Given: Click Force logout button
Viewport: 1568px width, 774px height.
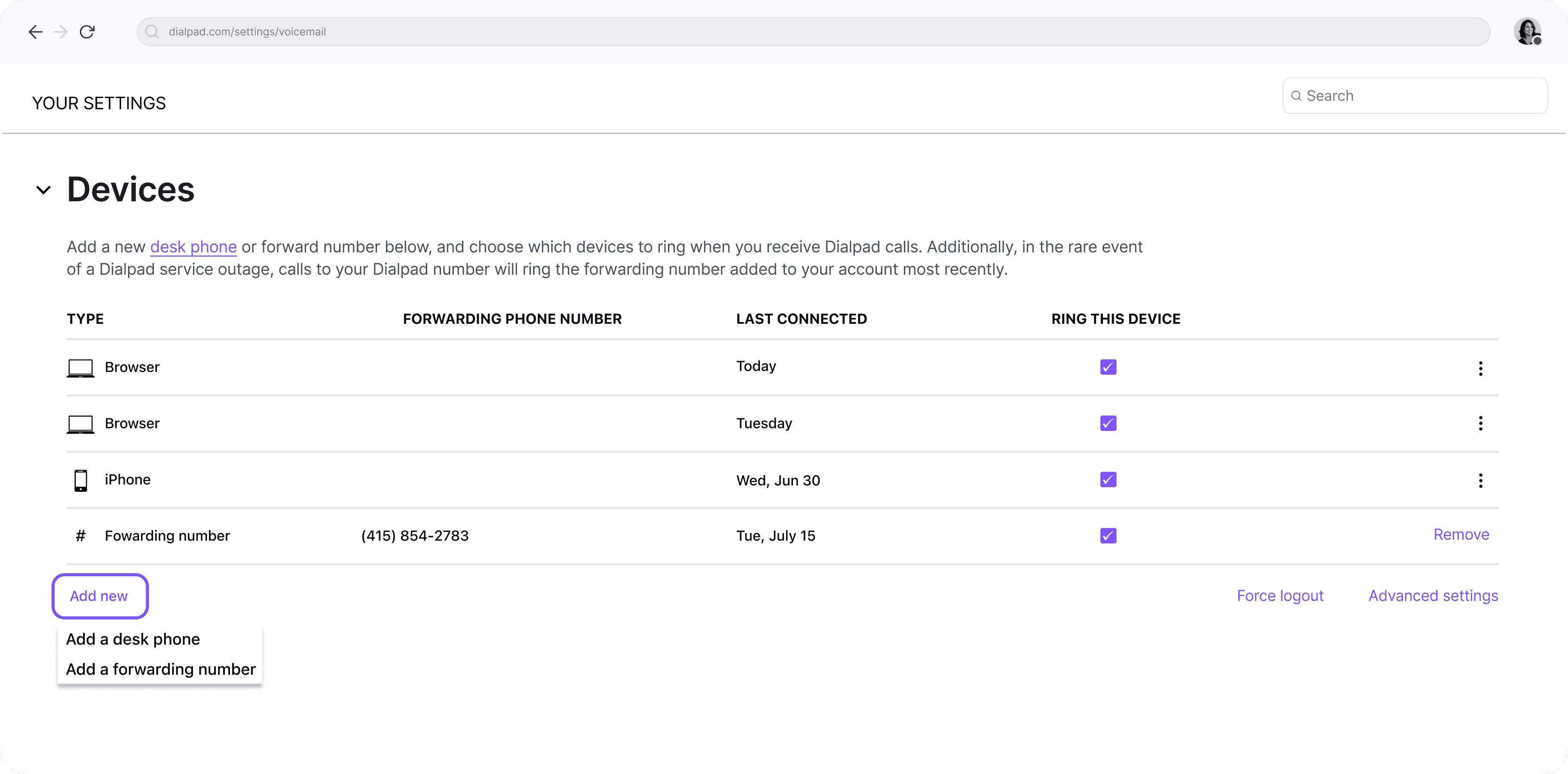Looking at the screenshot, I should [1281, 596].
